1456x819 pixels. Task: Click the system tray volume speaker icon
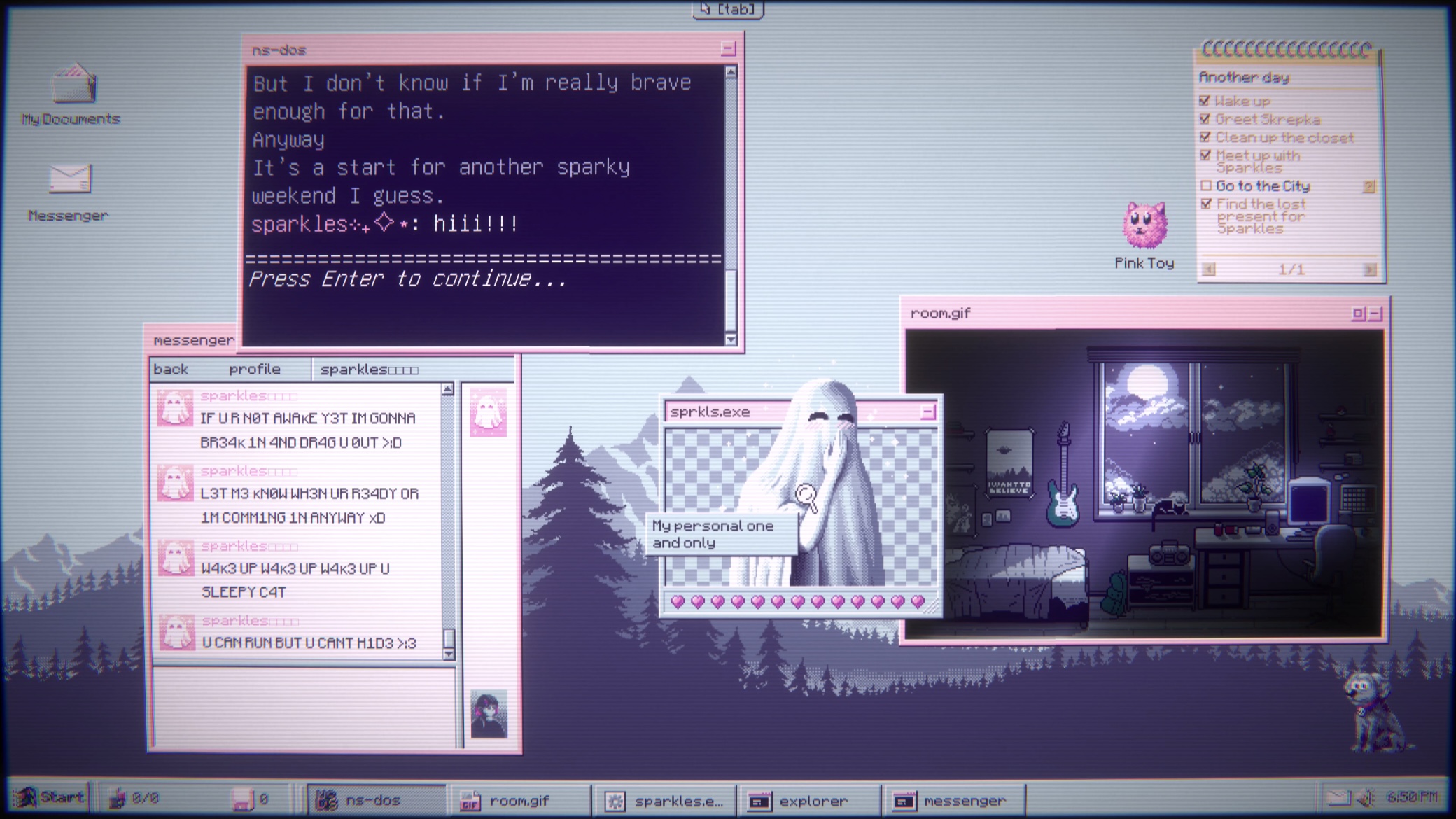click(x=1366, y=797)
